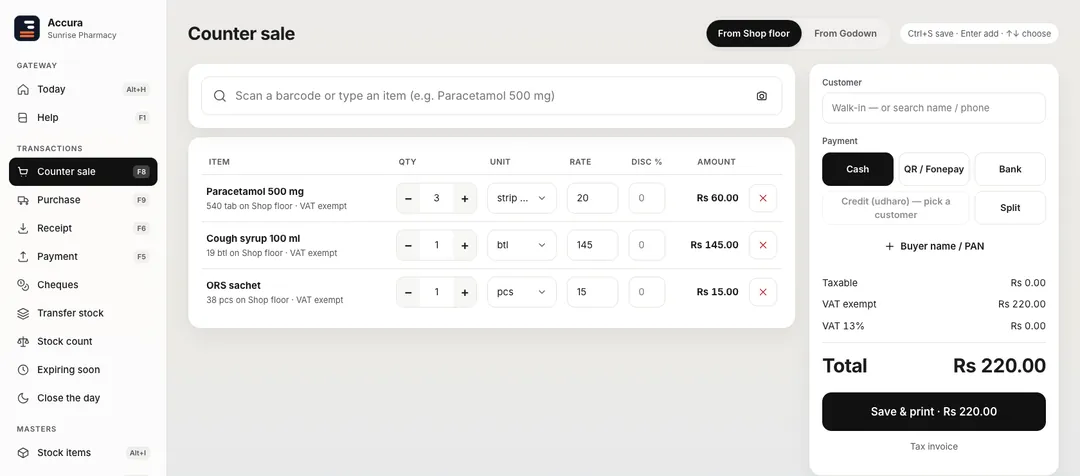Open Expiring soon in the sidebar

[83, 370]
